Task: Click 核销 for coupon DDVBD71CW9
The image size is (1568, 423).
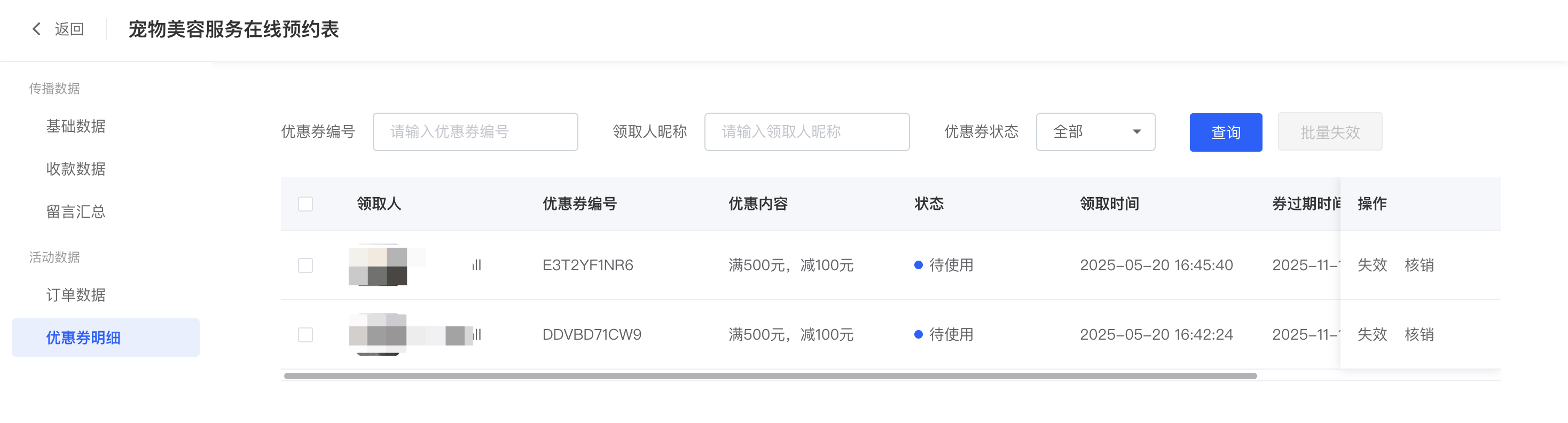Action: 1419,335
